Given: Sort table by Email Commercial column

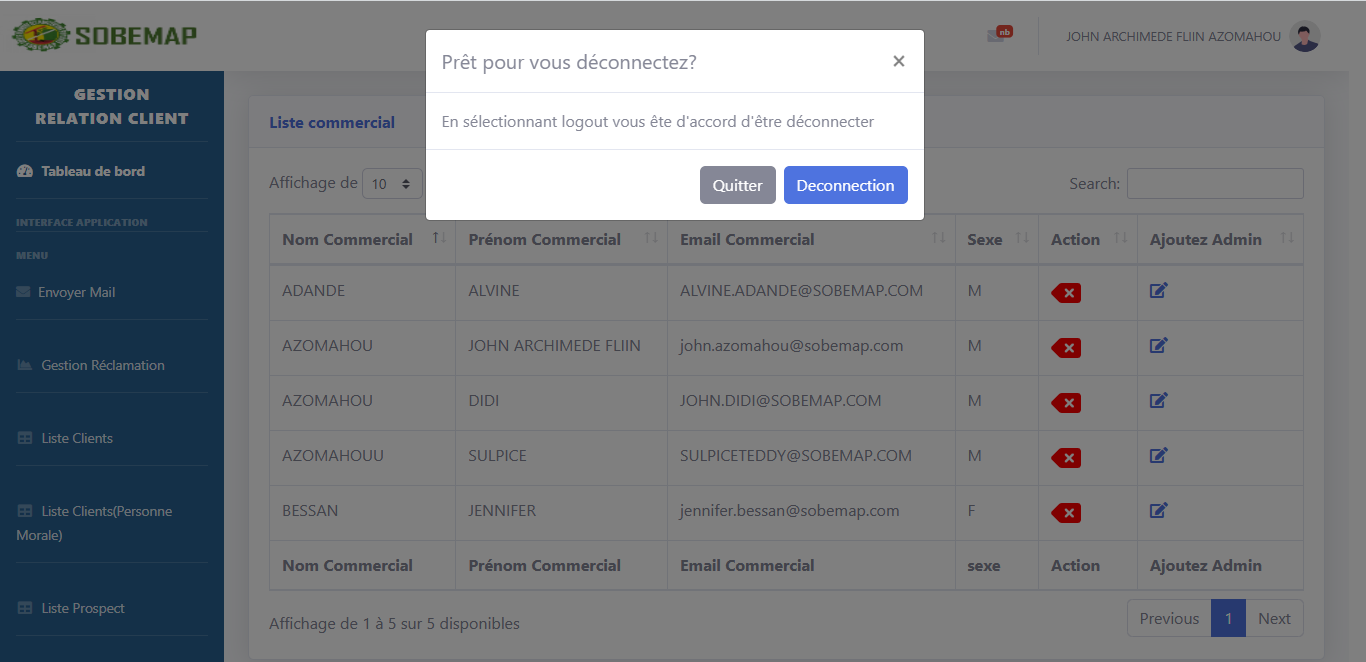Looking at the screenshot, I should coord(747,240).
